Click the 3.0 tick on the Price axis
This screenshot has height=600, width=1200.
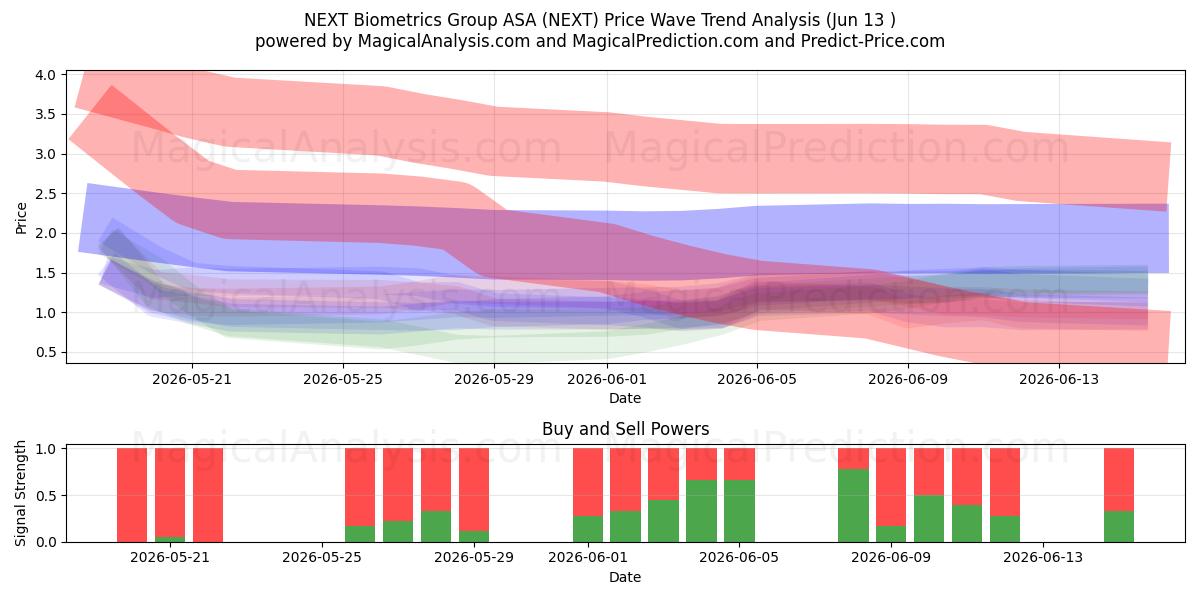(46, 154)
